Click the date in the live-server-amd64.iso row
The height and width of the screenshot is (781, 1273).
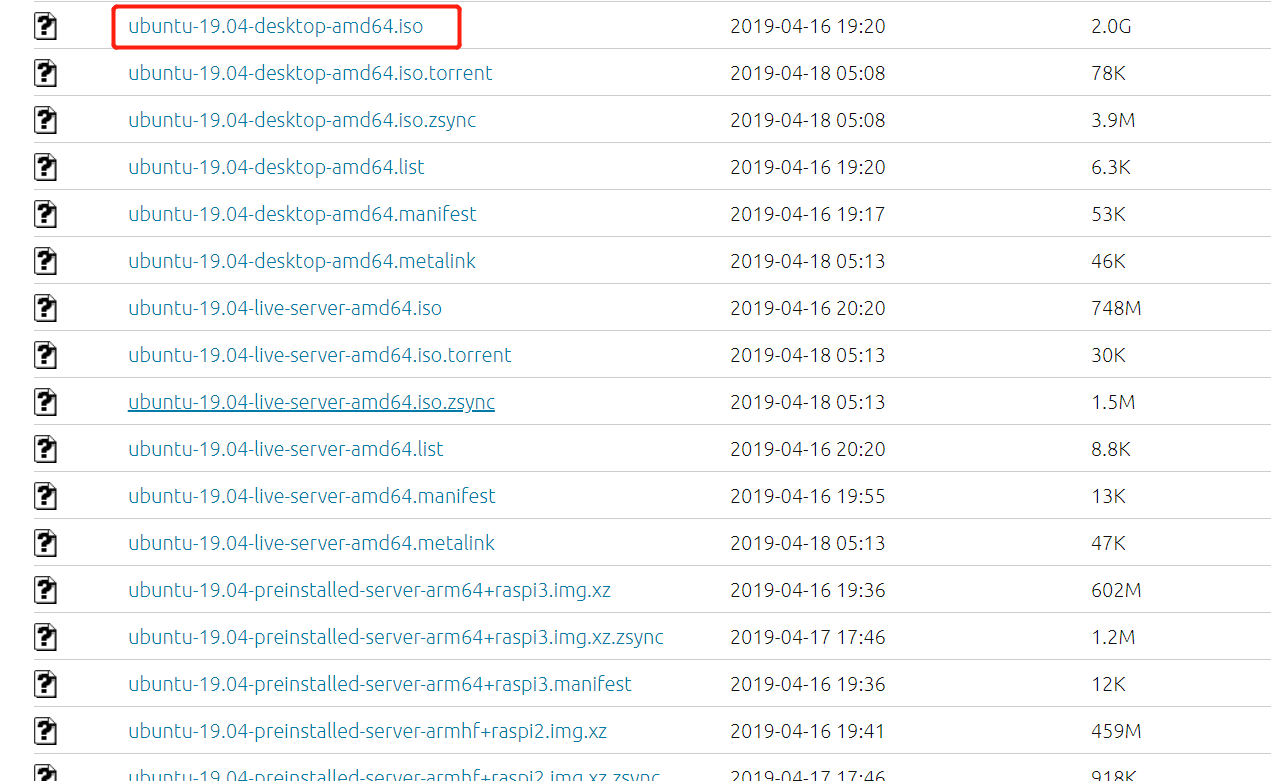click(x=808, y=308)
